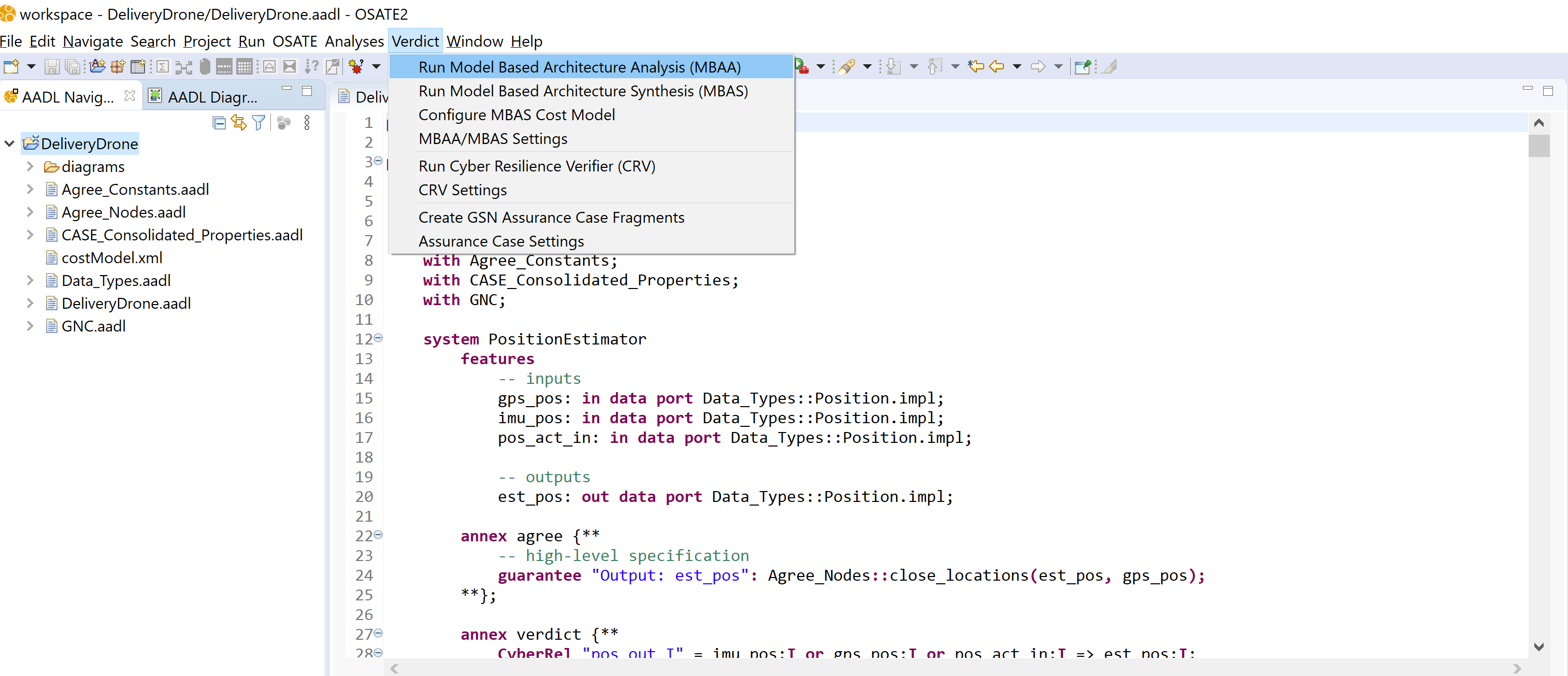This screenshot has height=676, width=1568.
Task: Click the Analyses menu item
Action: click(356, 41)
